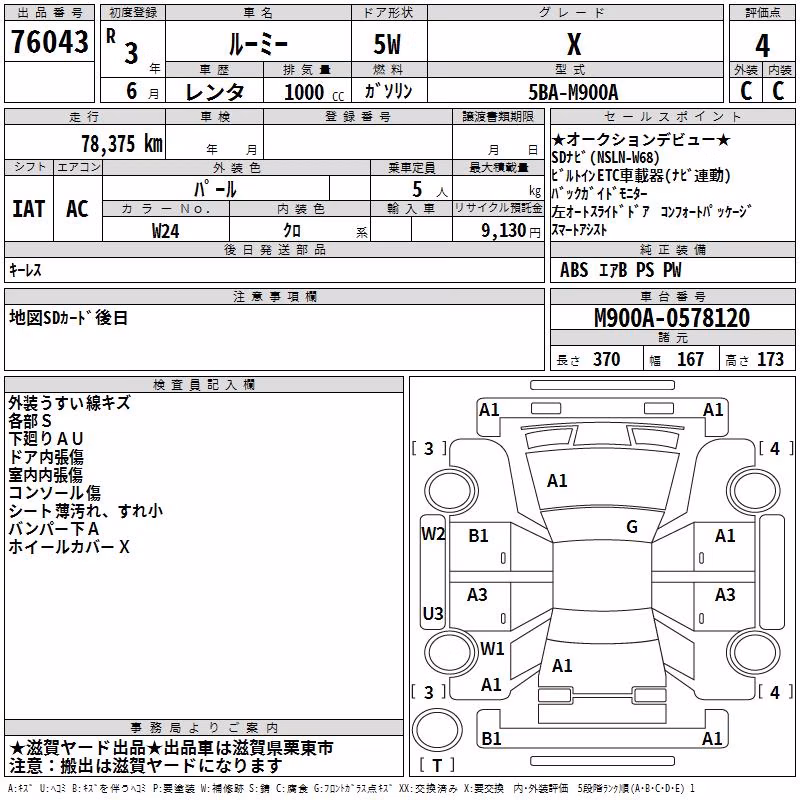Screen dimensions: 800x800
Task: Select the model code 5BA-M900A
Action: pos(573,92)
